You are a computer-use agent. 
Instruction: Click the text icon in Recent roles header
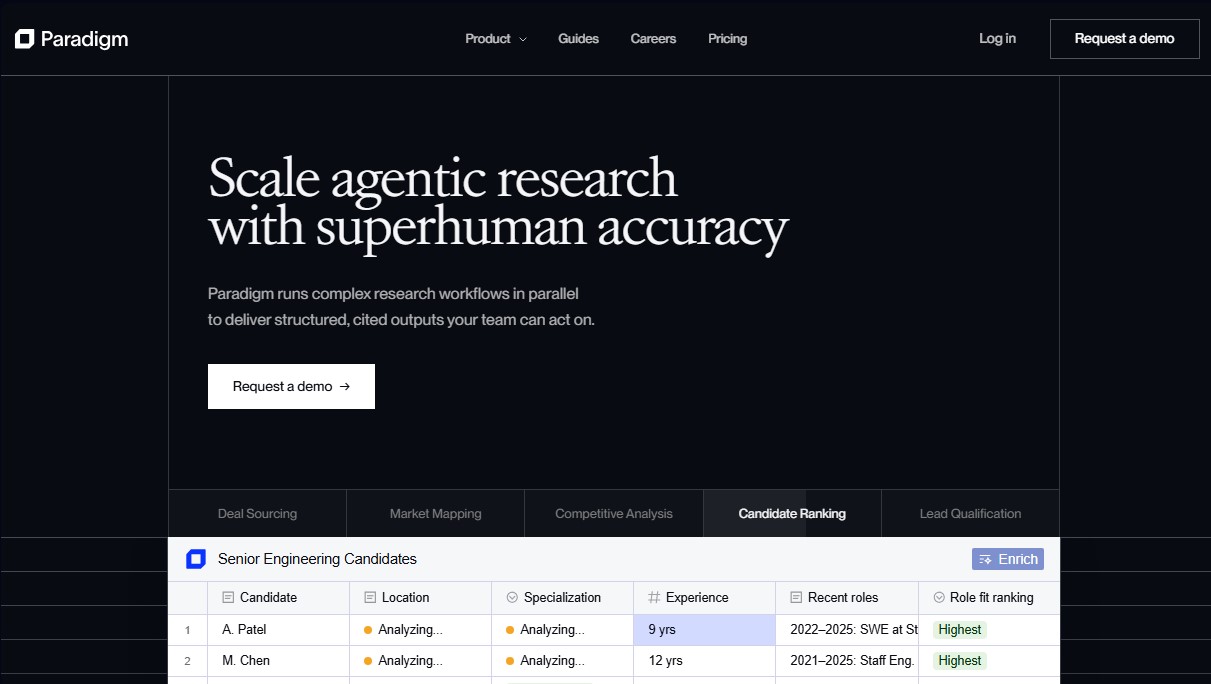[796, 597]
